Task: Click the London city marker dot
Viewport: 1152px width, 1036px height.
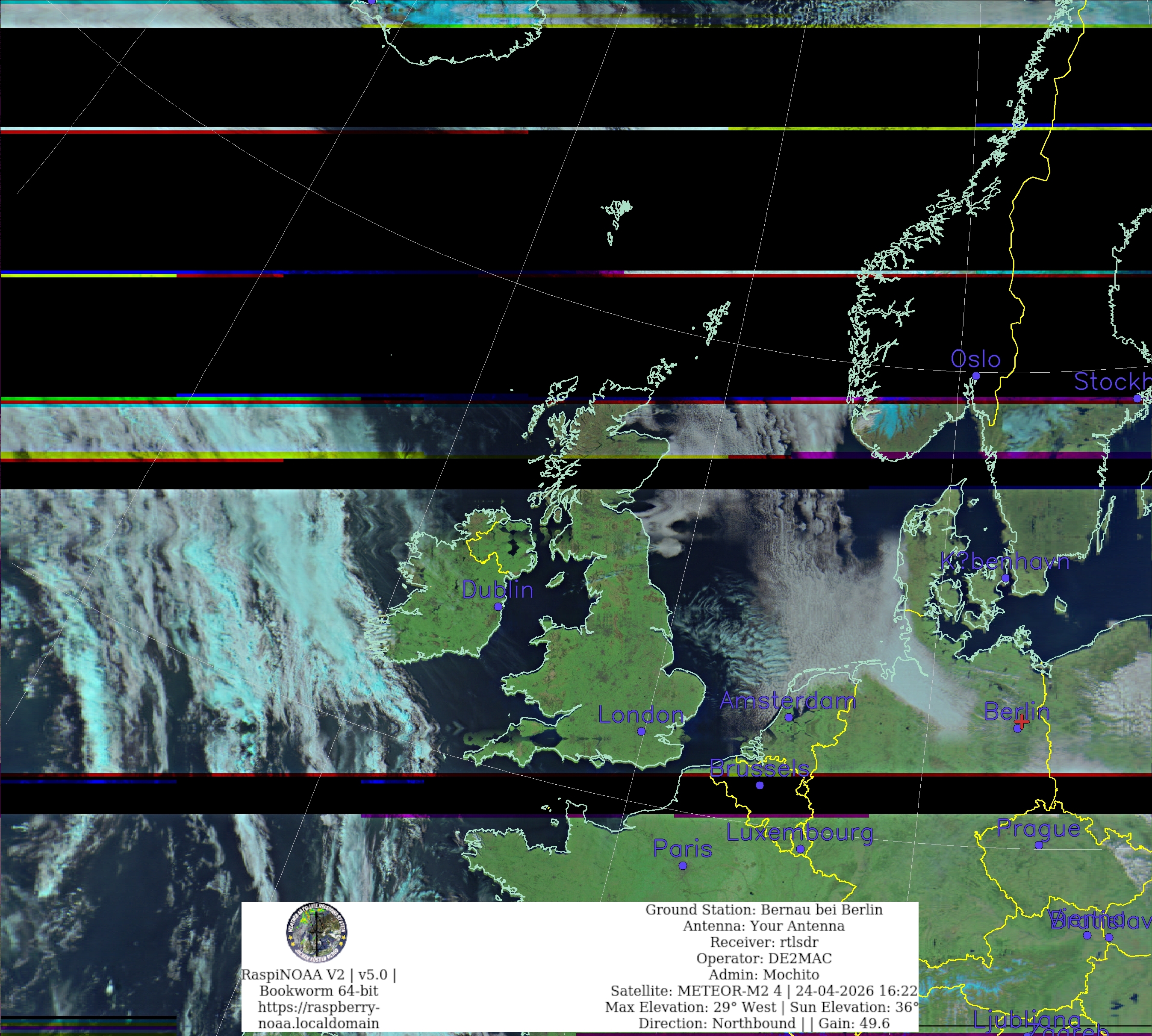Action: pos(642,731)
